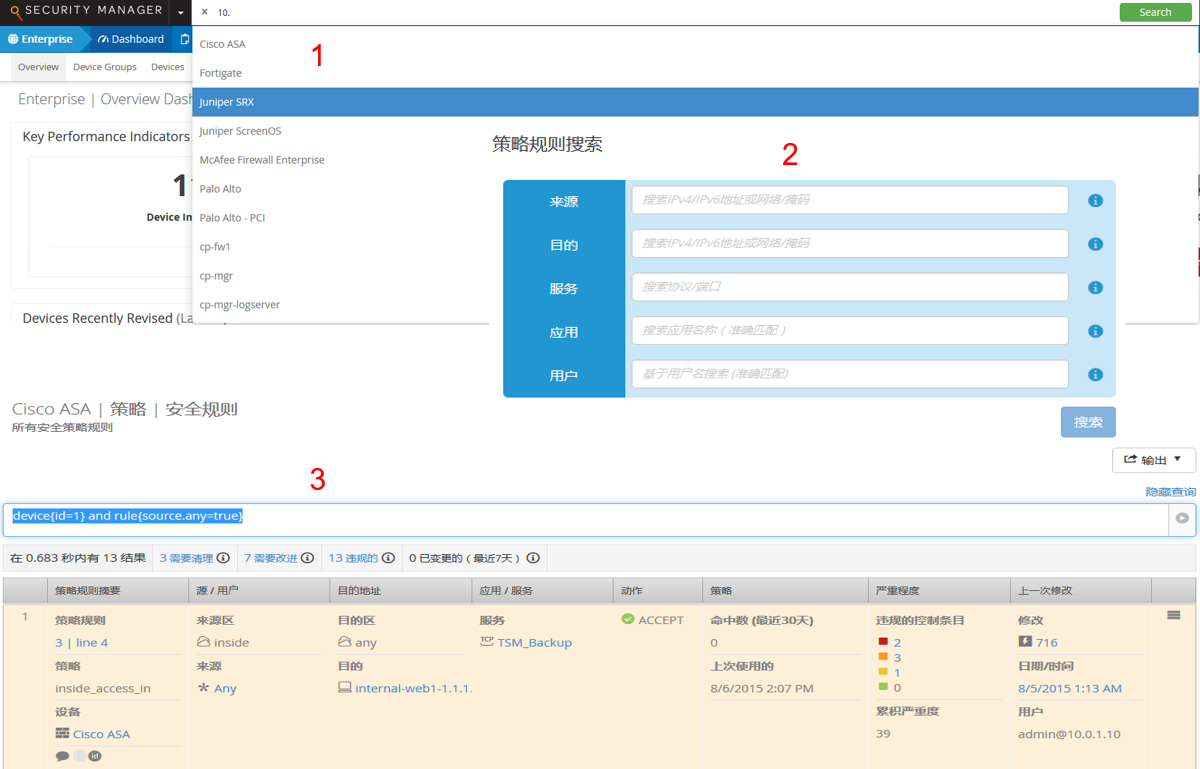Open the TSM_Backup service link

(534, 642)
